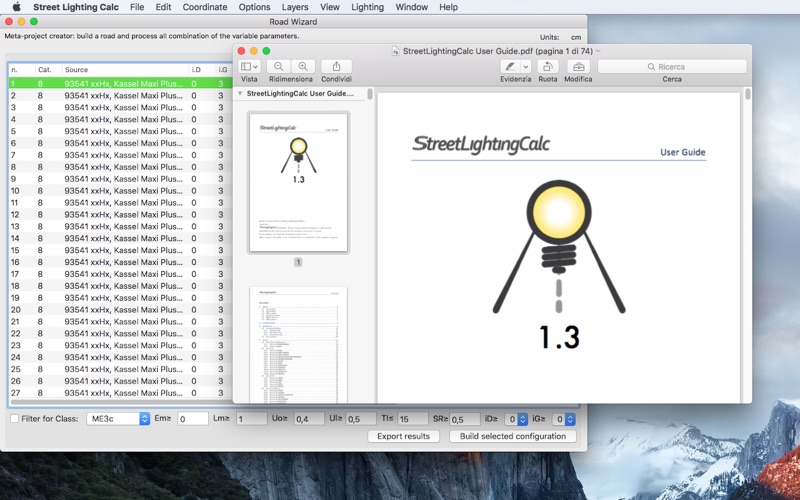Image resolution: width=800 pixels, height=500 pixels.
Task: Click the 'n.' column header
Action: click(x=22, y=69)
